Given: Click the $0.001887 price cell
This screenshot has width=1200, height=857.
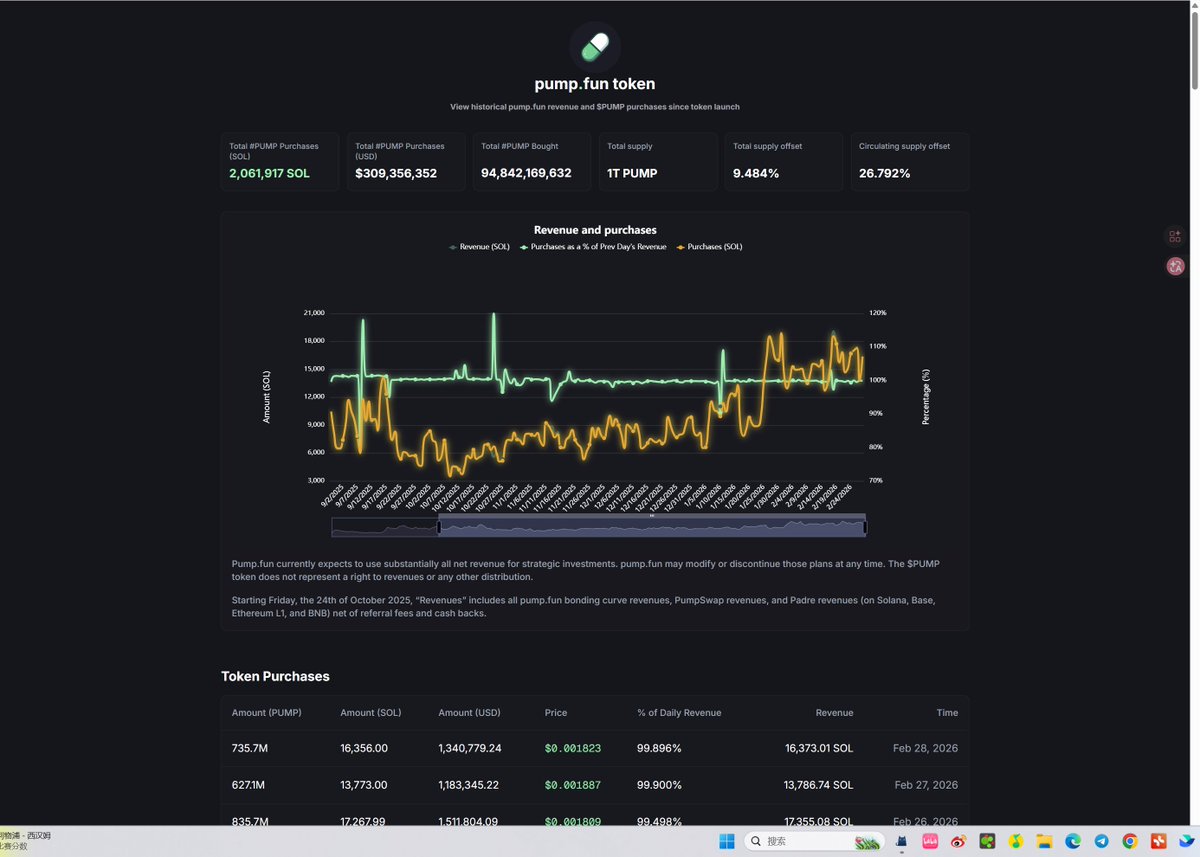Looking at the screenshot, I should [x=573, y=785].
